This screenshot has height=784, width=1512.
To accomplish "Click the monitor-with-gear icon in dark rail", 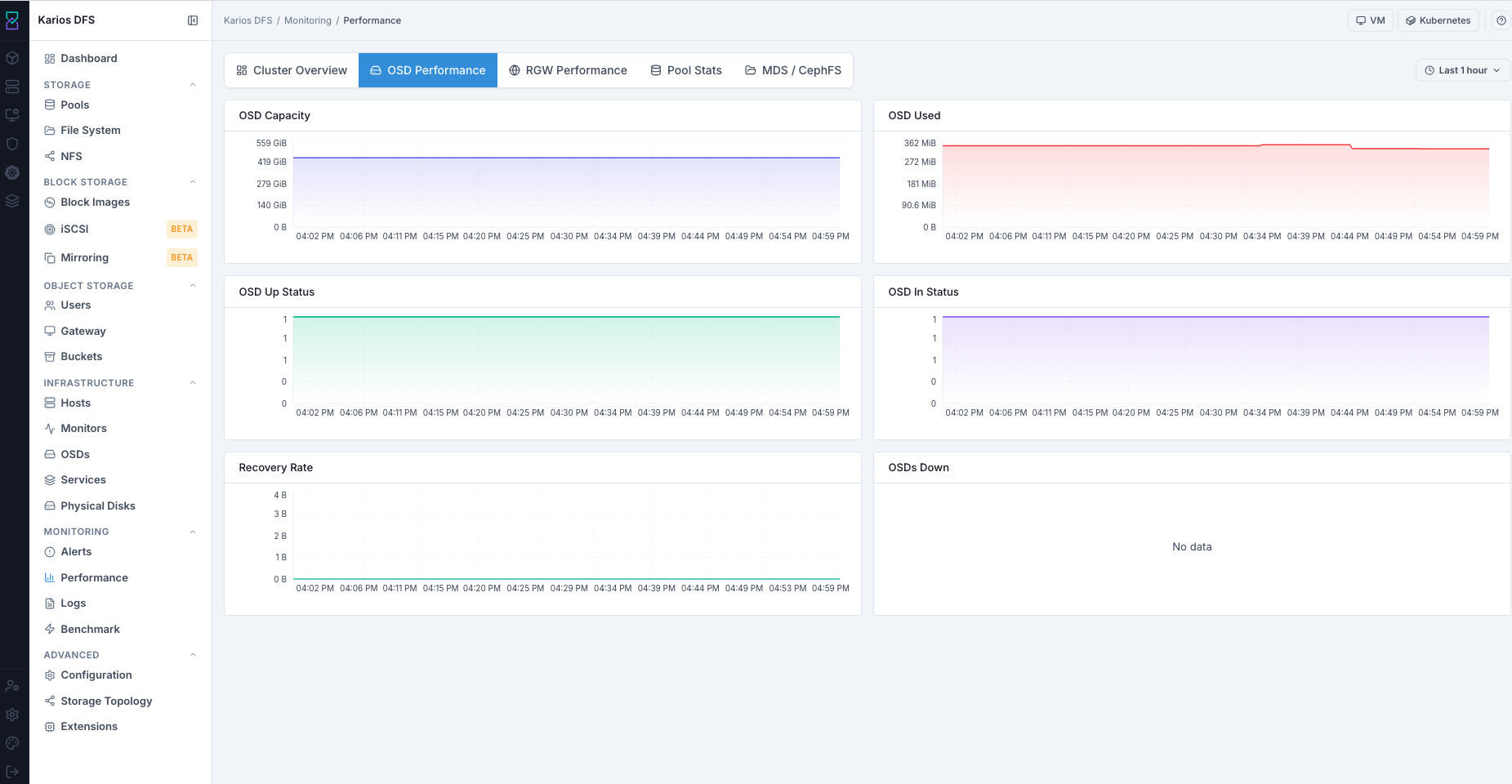I will [12, 115].
